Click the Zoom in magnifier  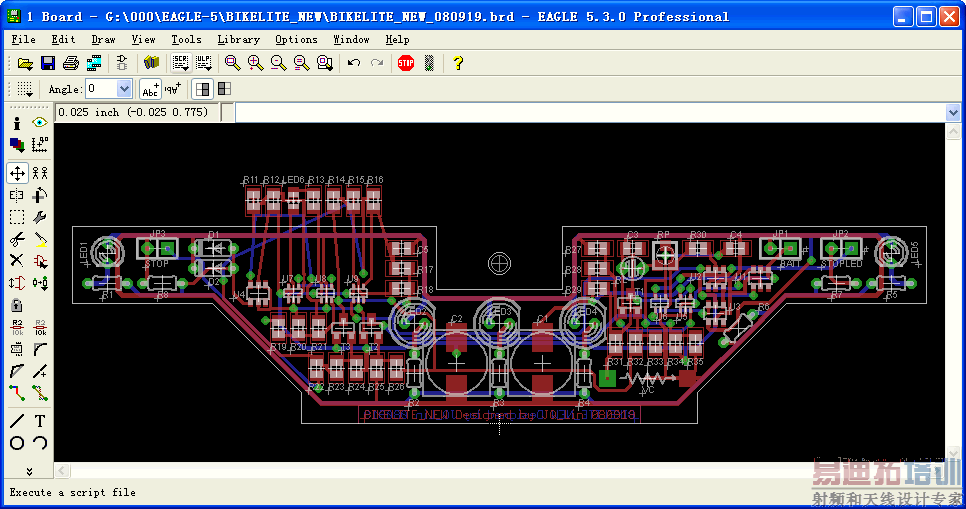coord(255,63)
